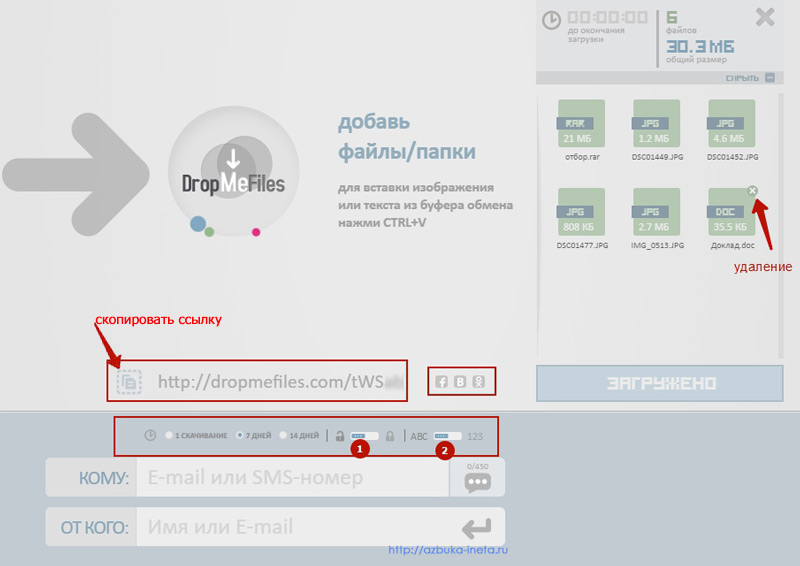Collapse the file list with Скрыть
This screenshot has height=566, width=800.
(x=750, y=77)
